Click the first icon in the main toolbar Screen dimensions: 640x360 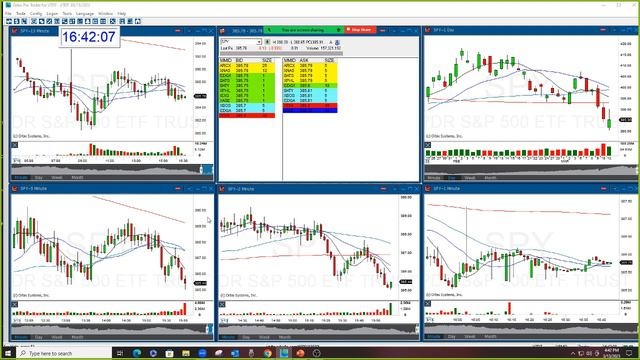(9, 21)
